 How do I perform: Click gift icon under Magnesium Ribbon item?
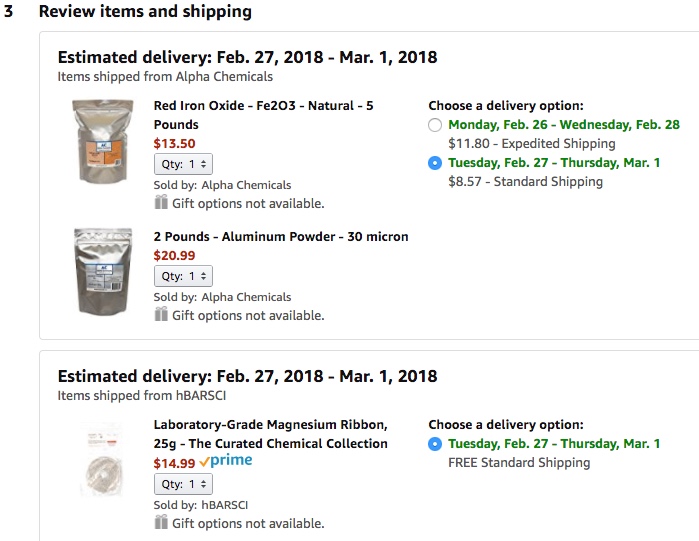coord(161,523)
